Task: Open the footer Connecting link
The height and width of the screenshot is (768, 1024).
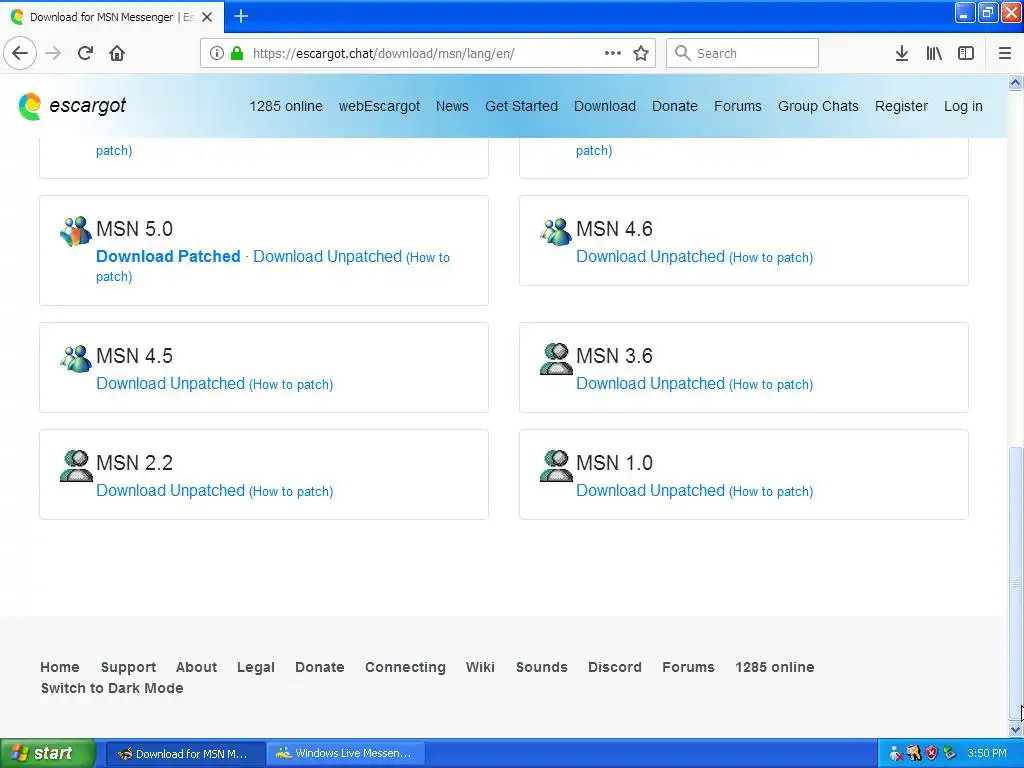Action: pos(405,667)
